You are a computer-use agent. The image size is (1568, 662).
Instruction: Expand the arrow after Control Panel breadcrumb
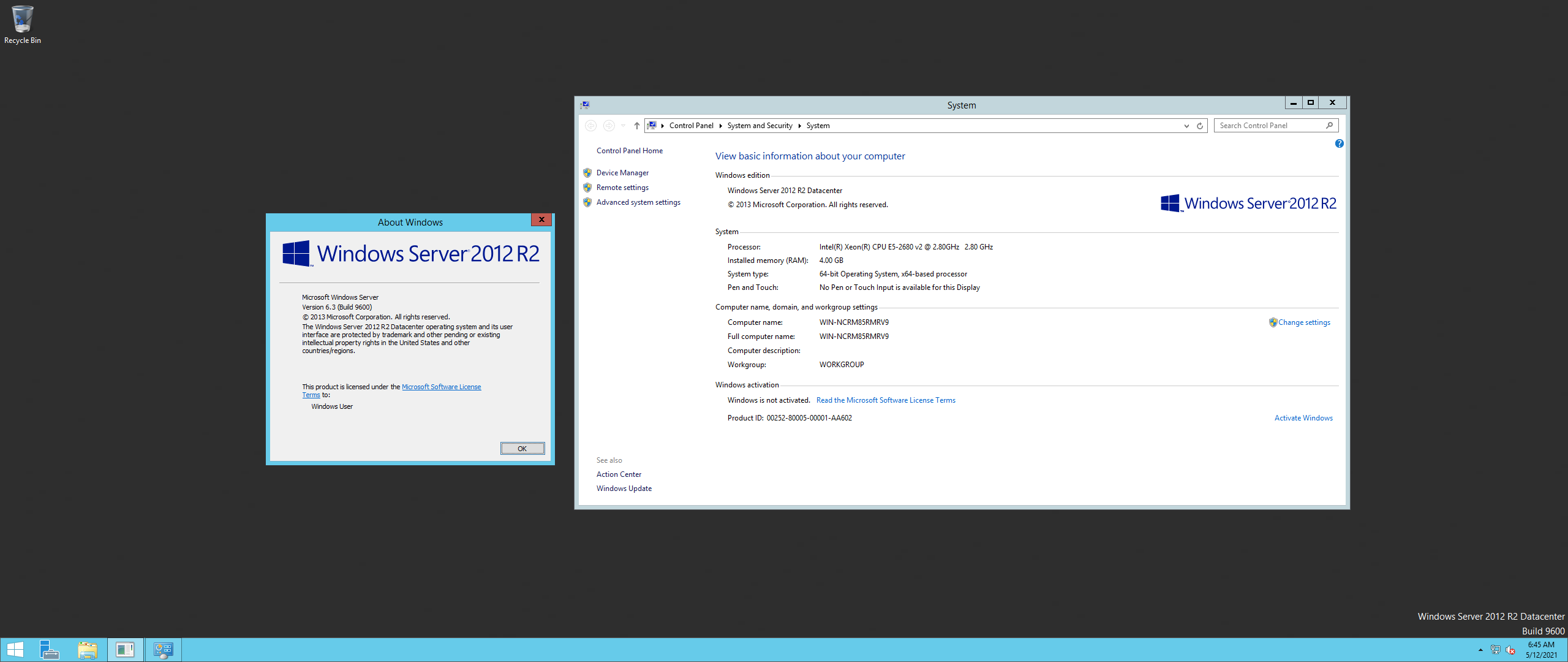click(x=721, y=126)
